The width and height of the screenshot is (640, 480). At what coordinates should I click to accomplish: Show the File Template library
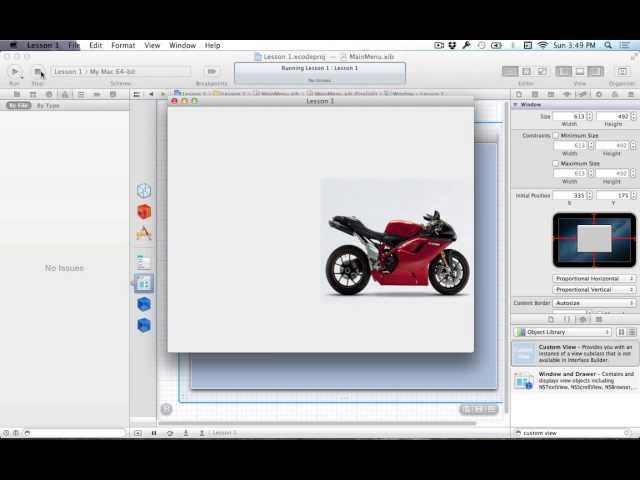(551, 319)
